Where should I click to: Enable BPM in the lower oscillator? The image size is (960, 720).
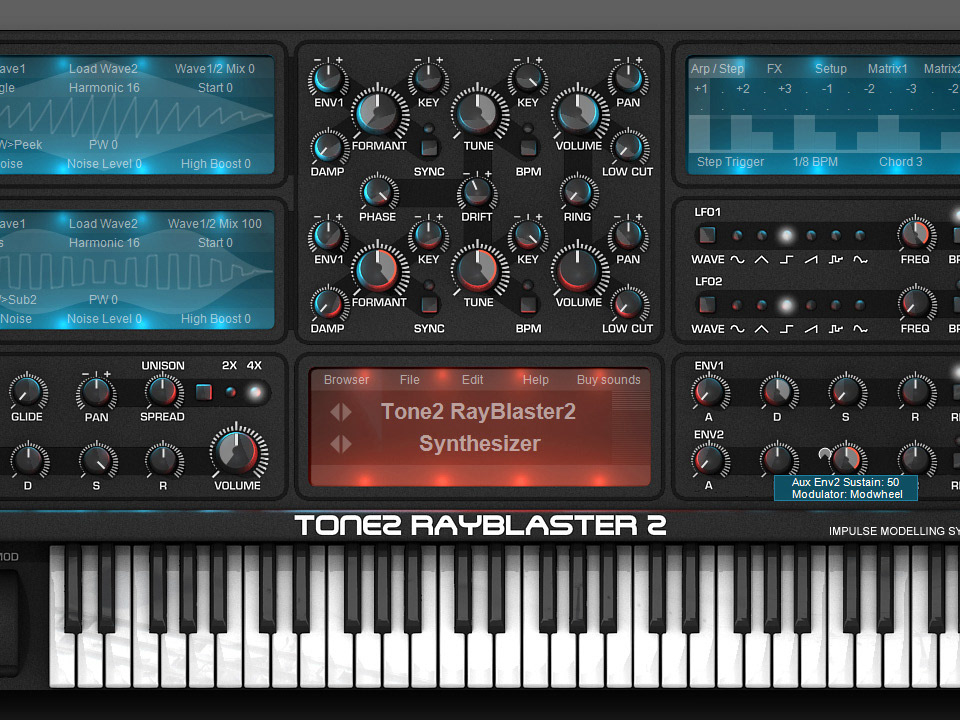[528, 304]
